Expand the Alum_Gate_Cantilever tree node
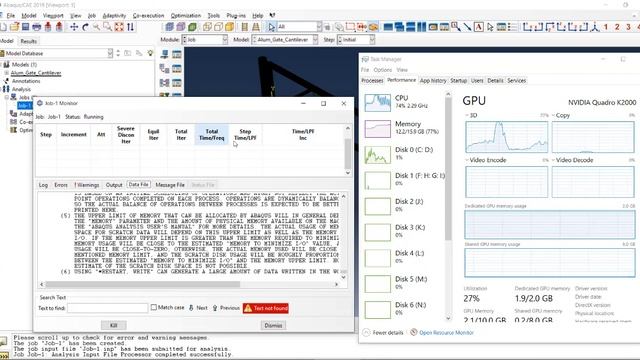This screenshot has width=640, height=360. [7, 73]
